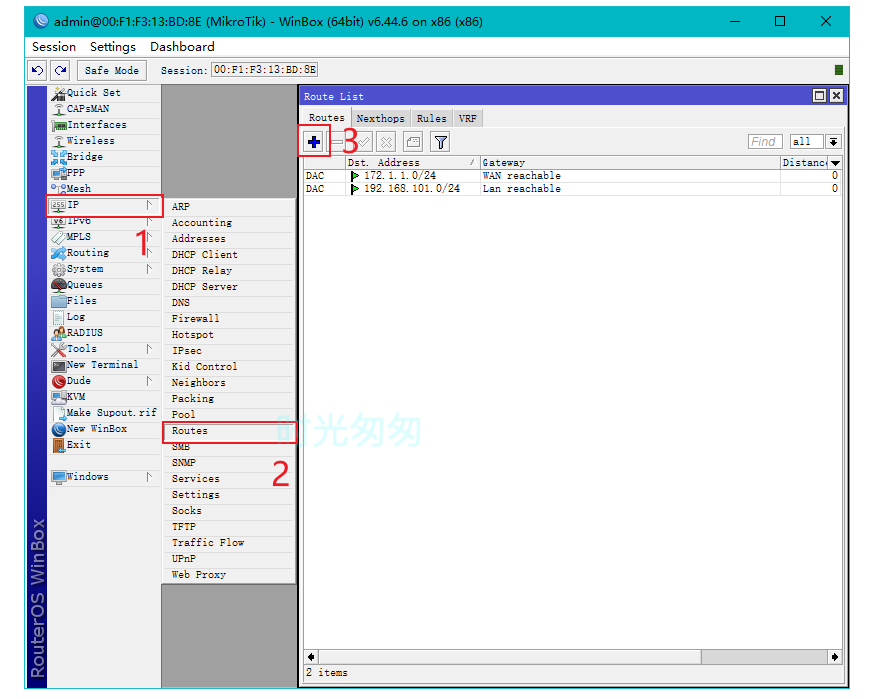This screenshot has width=877, height=699.
Task: Select DNS in the IP submenu
Action: (229, 303)
